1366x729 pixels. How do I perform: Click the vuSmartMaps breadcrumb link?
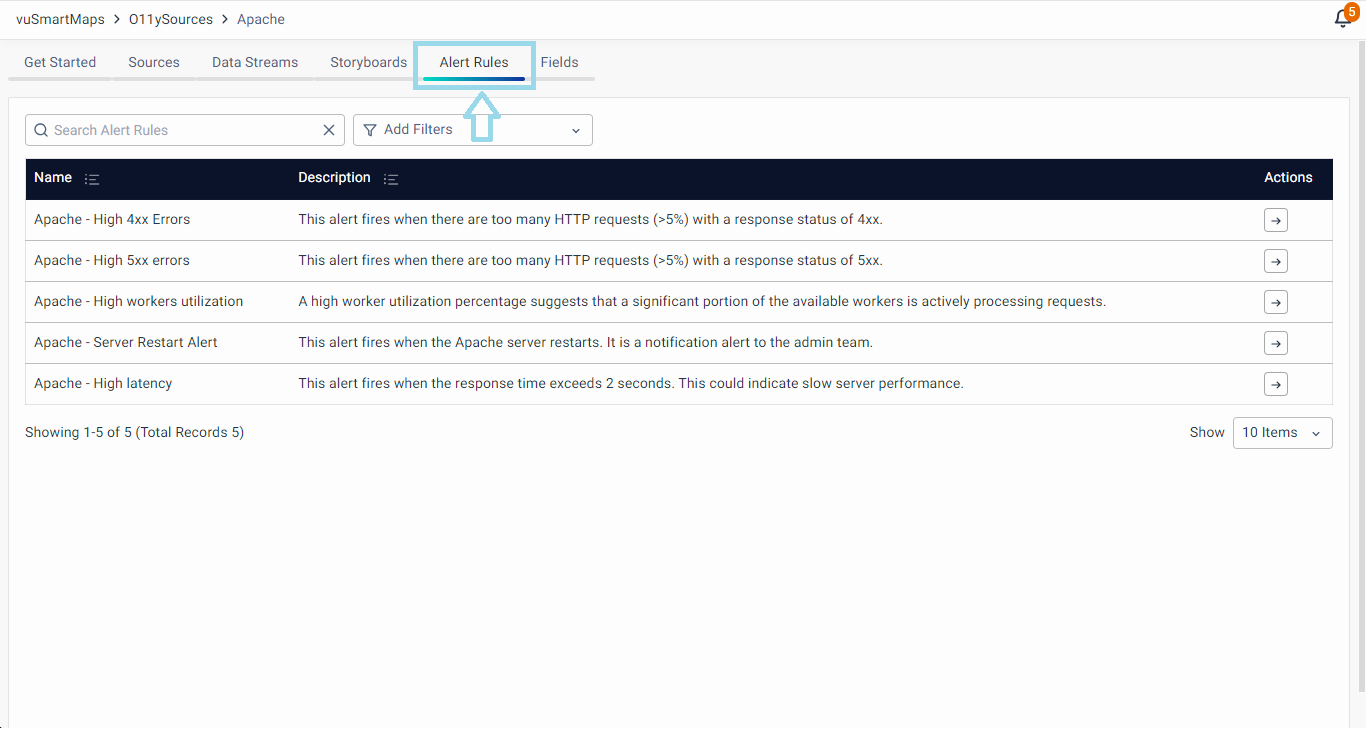(x=60, y=19)
